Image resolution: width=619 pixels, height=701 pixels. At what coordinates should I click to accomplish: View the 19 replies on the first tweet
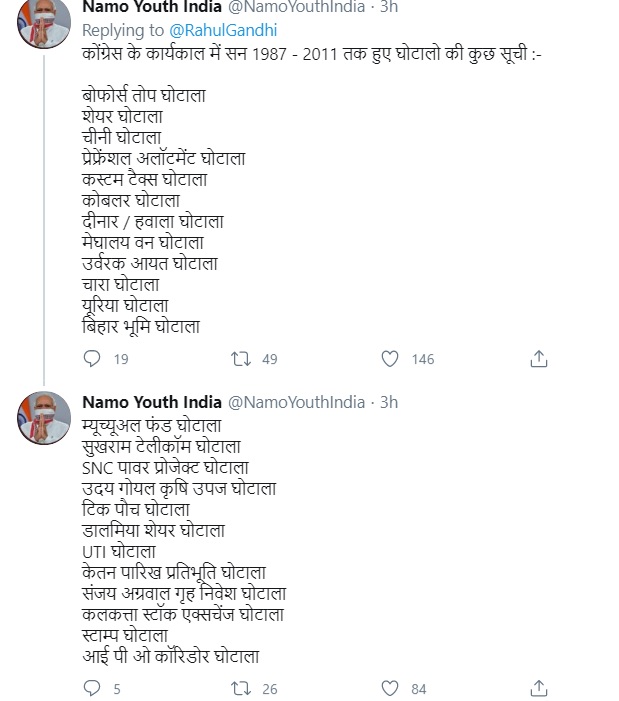click(121, 359)
